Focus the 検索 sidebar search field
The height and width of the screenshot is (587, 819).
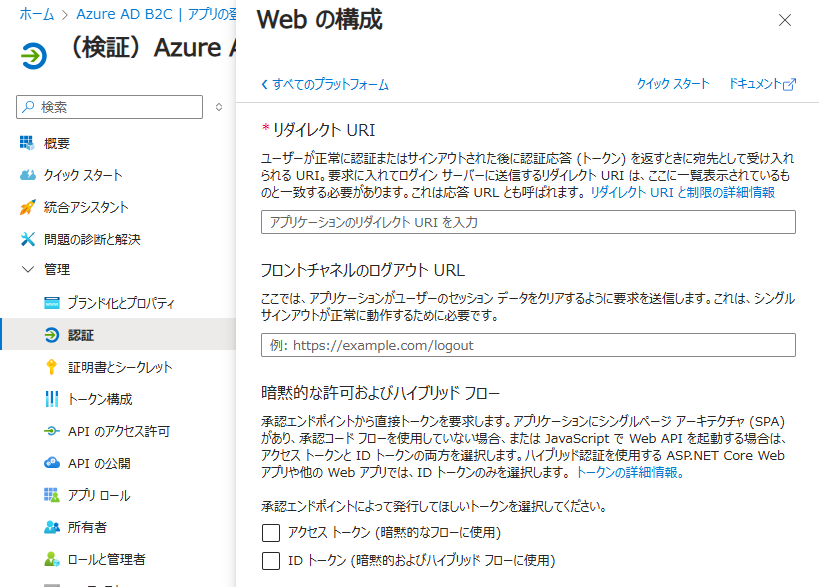110,107
